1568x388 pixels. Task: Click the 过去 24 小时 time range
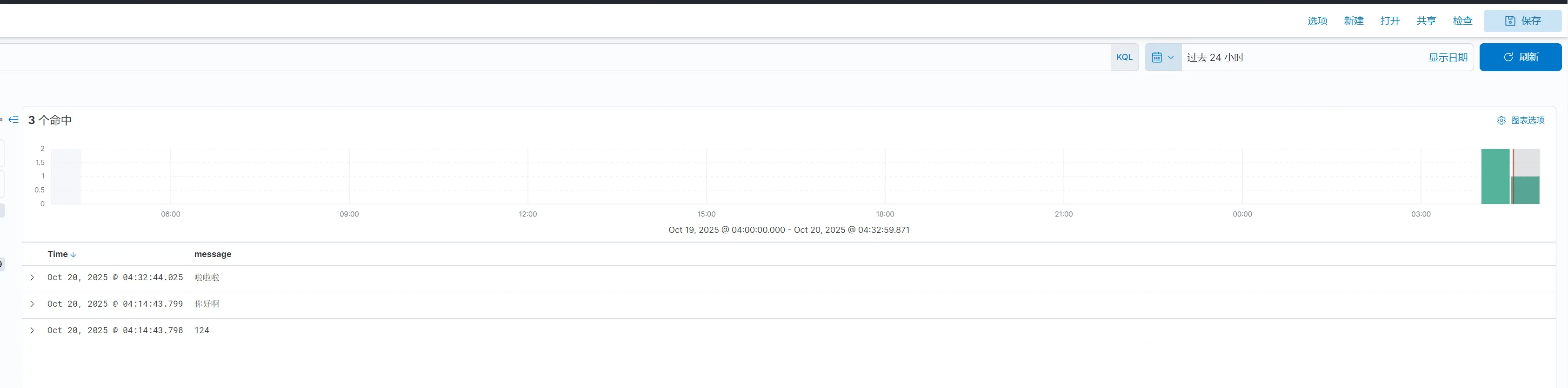click(x=1215, y=57)
